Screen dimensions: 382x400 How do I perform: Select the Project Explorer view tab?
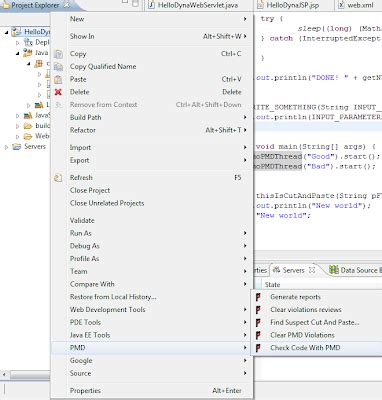point(35,5)
